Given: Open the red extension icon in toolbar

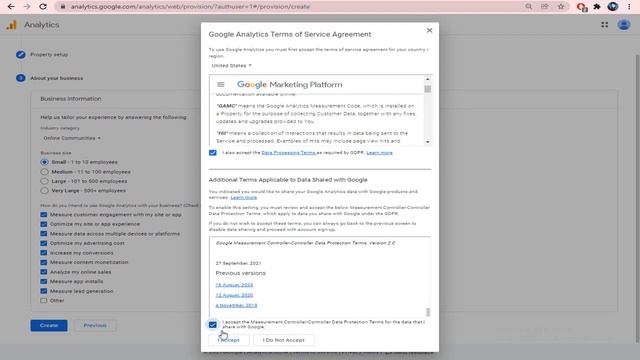Looking at the screenshot, I should 582,7.
